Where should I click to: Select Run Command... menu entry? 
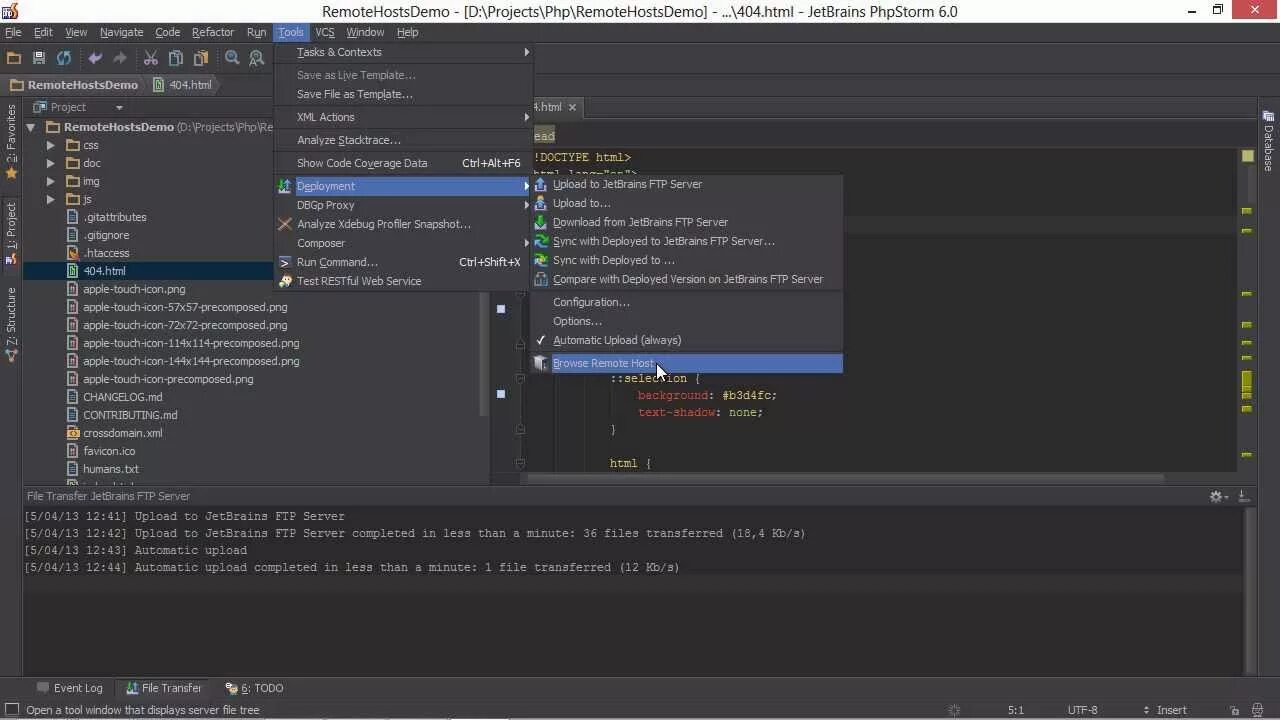point(403,262)
